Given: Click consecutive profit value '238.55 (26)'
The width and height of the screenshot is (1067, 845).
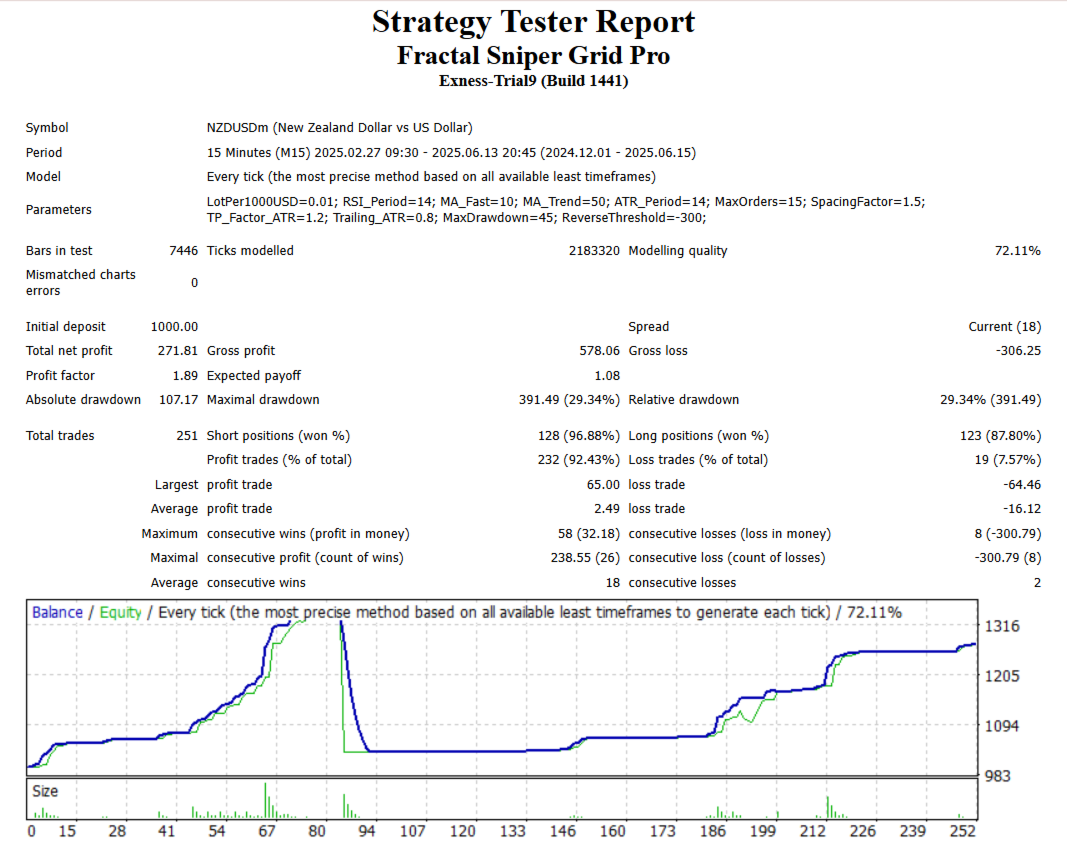Looking at the screenshot, I should tap(585, 558).
